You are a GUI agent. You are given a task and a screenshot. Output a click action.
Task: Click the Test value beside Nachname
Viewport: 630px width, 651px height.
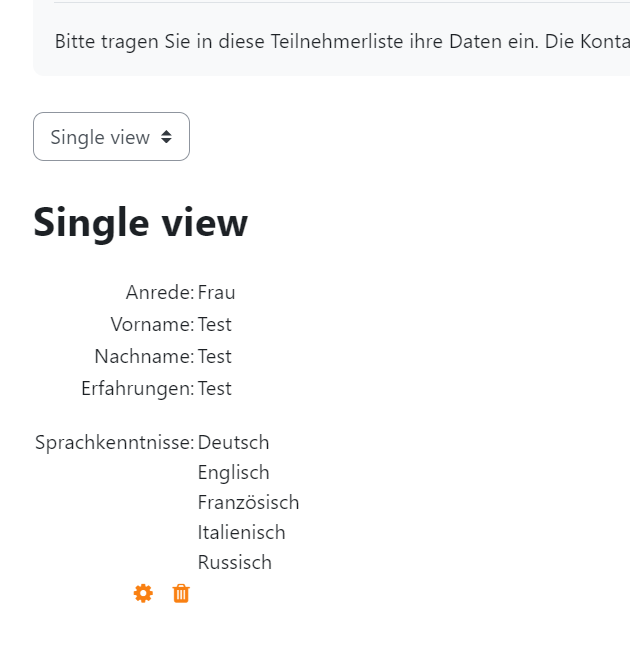coord(214,356)
